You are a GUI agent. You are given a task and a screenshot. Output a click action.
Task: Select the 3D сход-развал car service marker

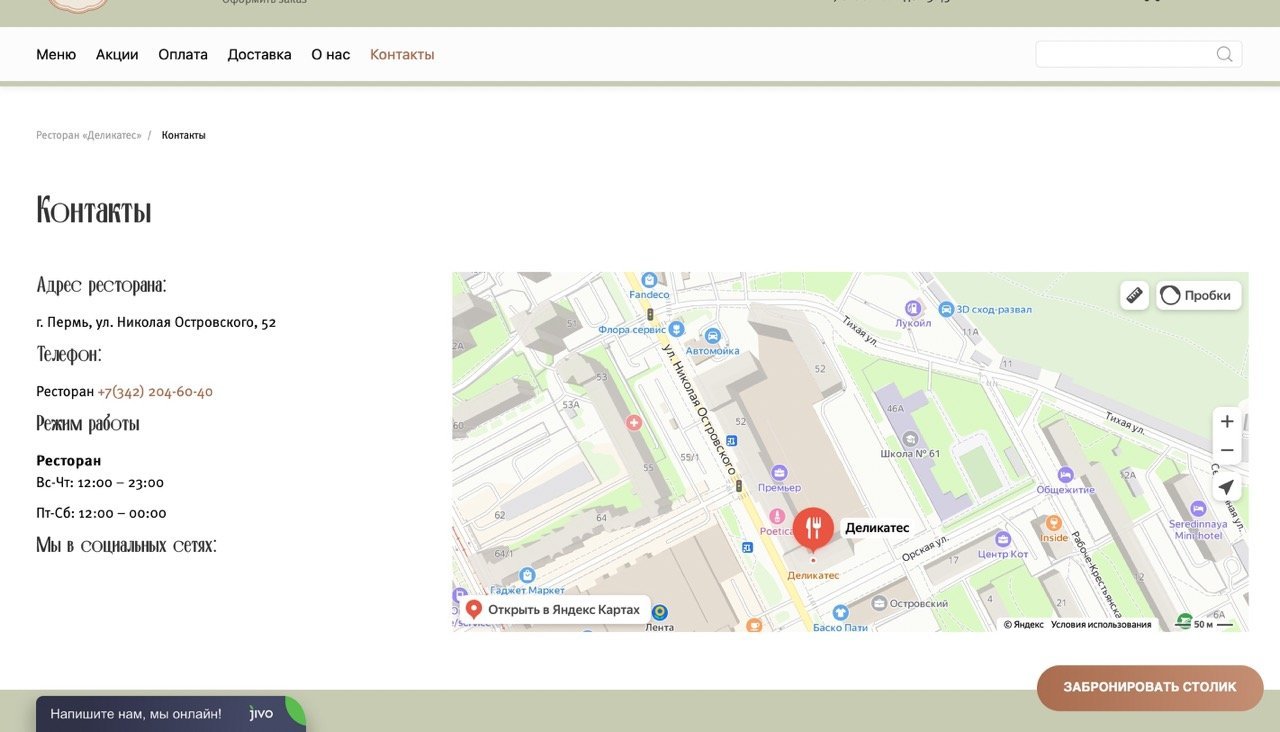point(947,309)
